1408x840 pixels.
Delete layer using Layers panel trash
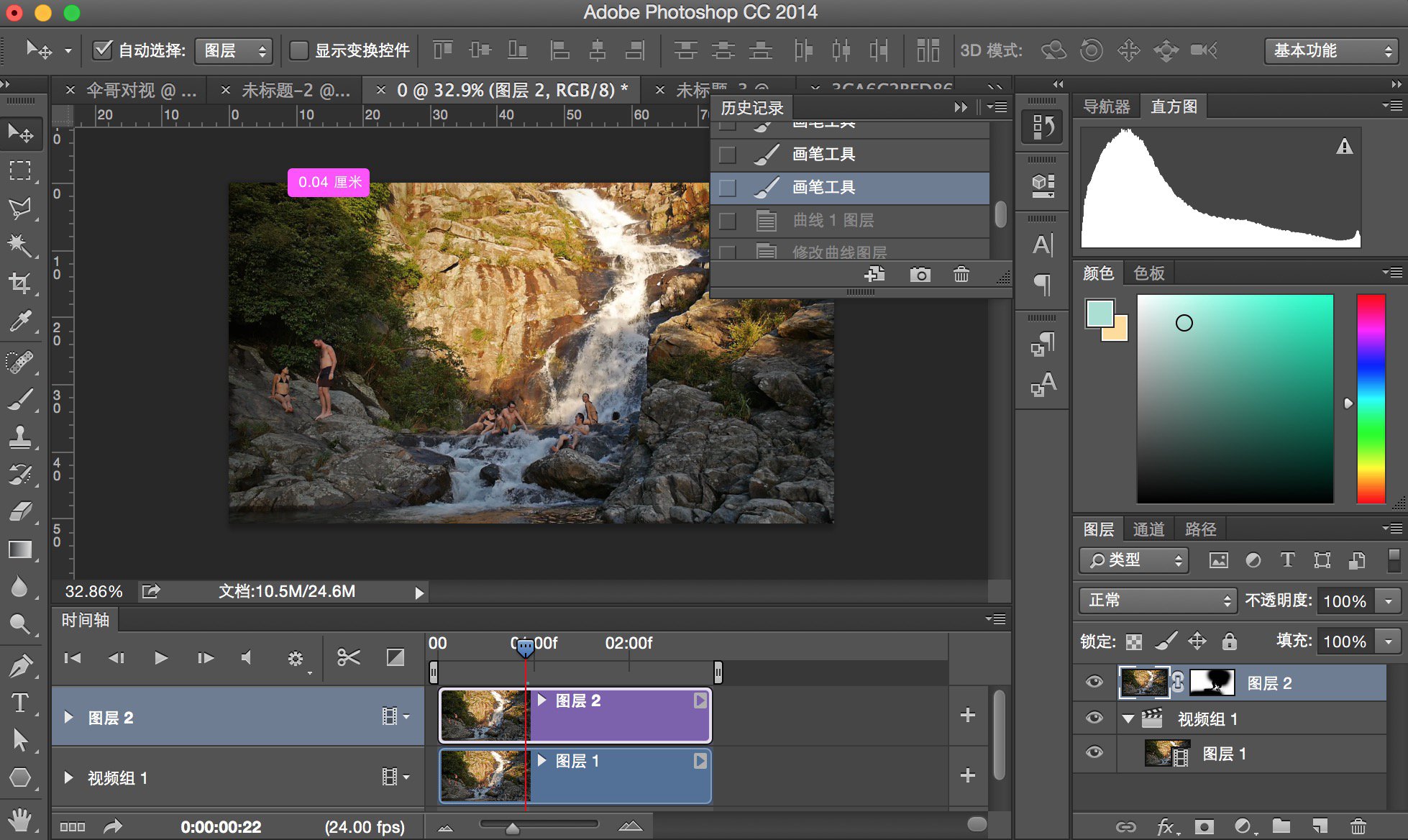point(1358,826)
